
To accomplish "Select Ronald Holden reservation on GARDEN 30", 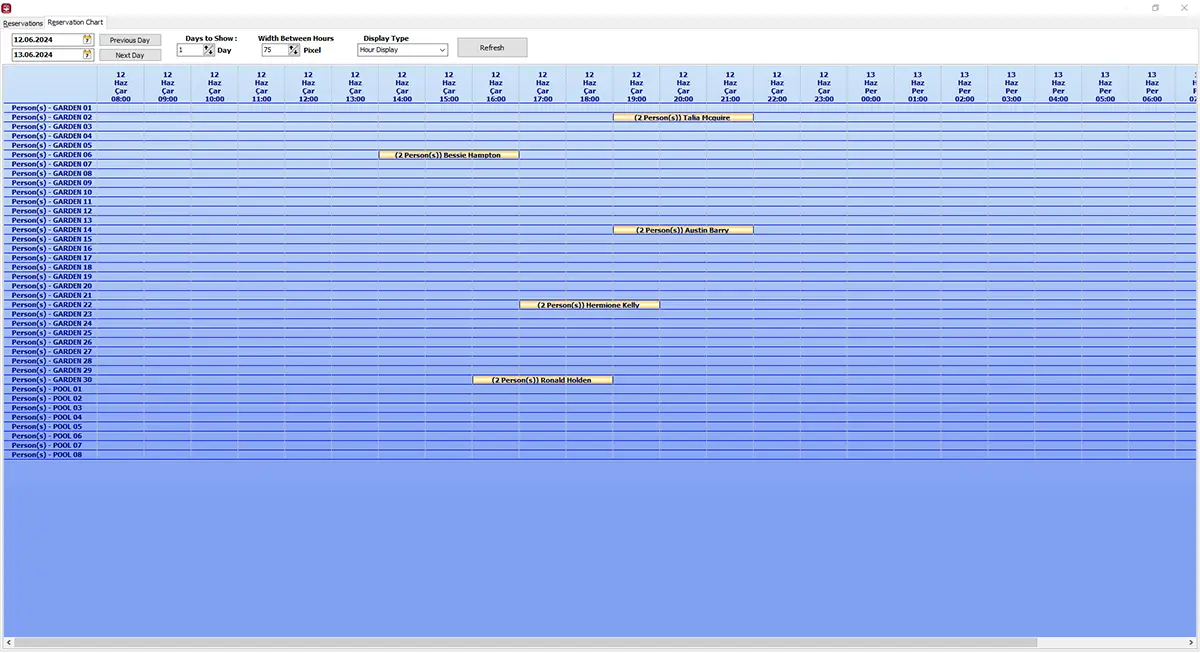I will (542, 380).
